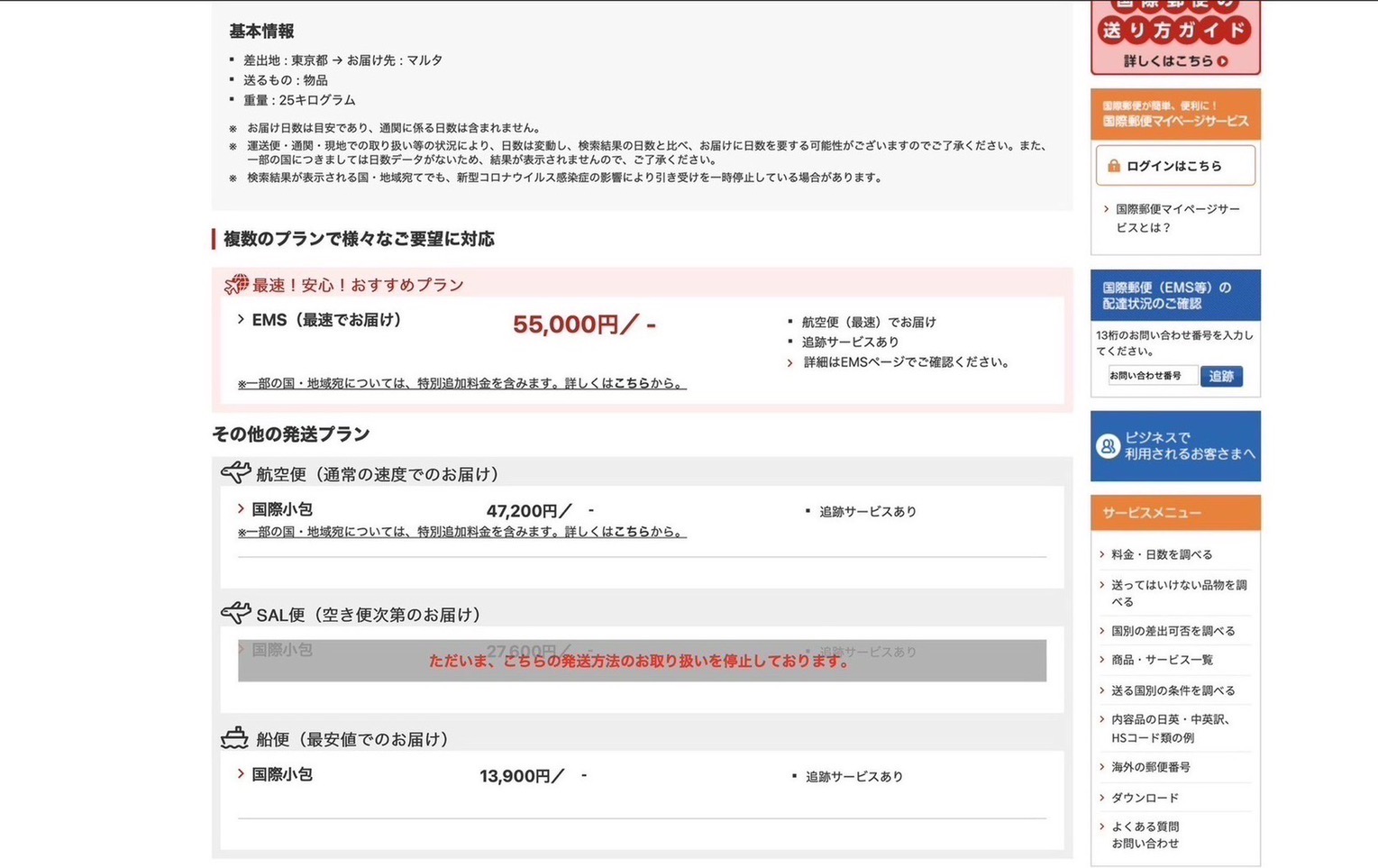
Task: Open 料金・日数を調べる in service menu
Action: pyautogui.click(x=1161, y=554)
